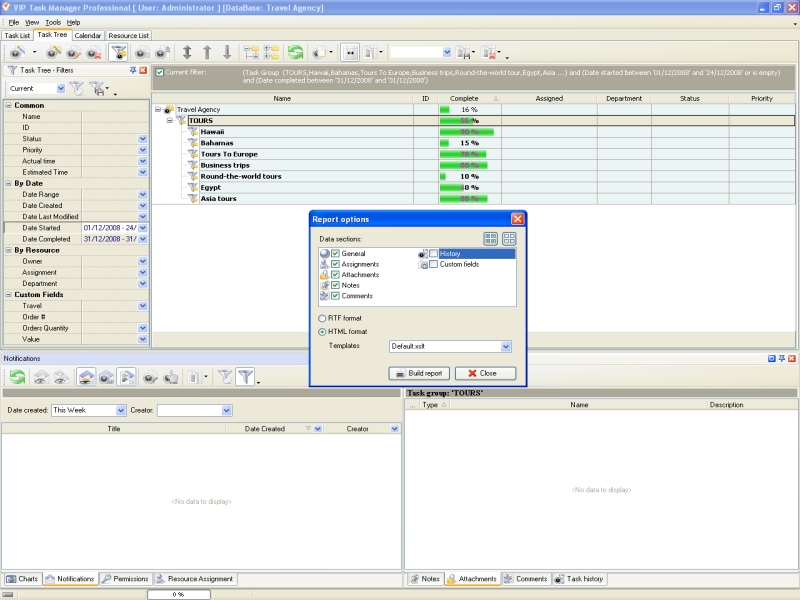Click the check-all icon in Report options
800x600 pixels.
pyautogui.click(x=491, y=238)
